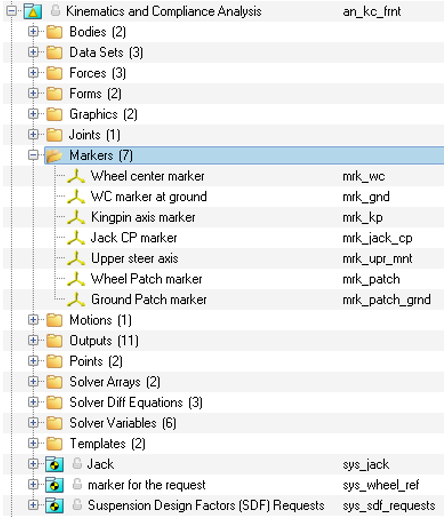This screenshot has width=448, height=518.
Task: Select the WC marker at ground item
Action: pos(149,197)
